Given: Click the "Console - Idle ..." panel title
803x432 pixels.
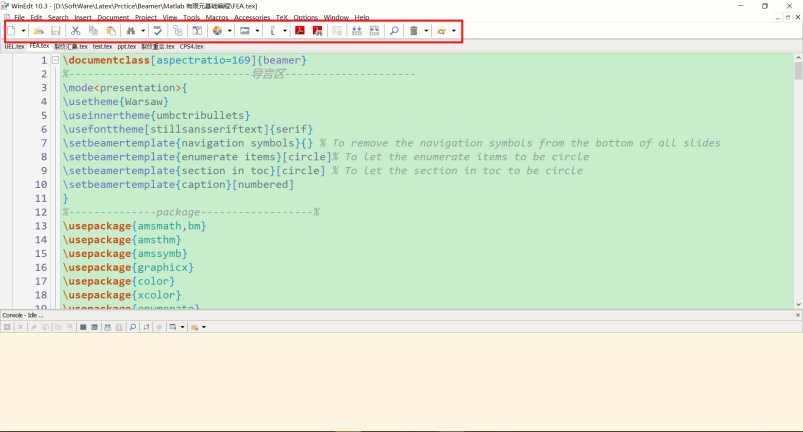Looking at the screenshot, I should 23,315.
